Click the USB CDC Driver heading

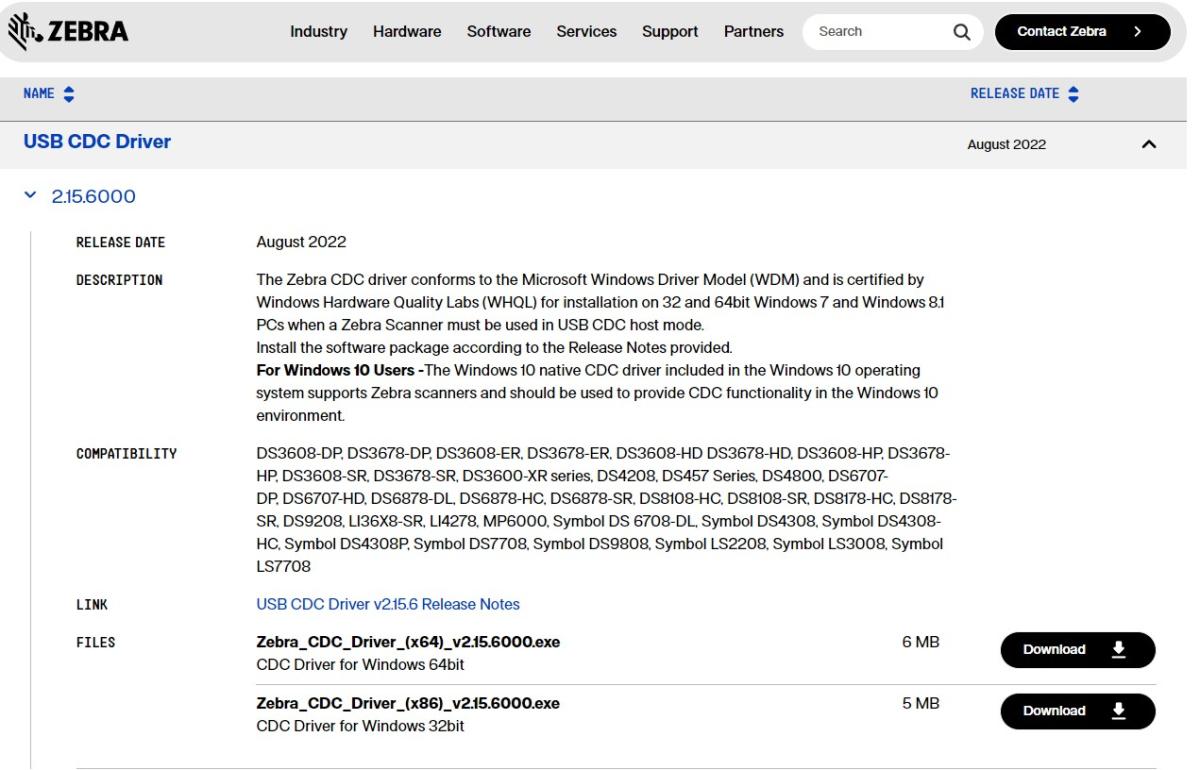click(97, 142)
